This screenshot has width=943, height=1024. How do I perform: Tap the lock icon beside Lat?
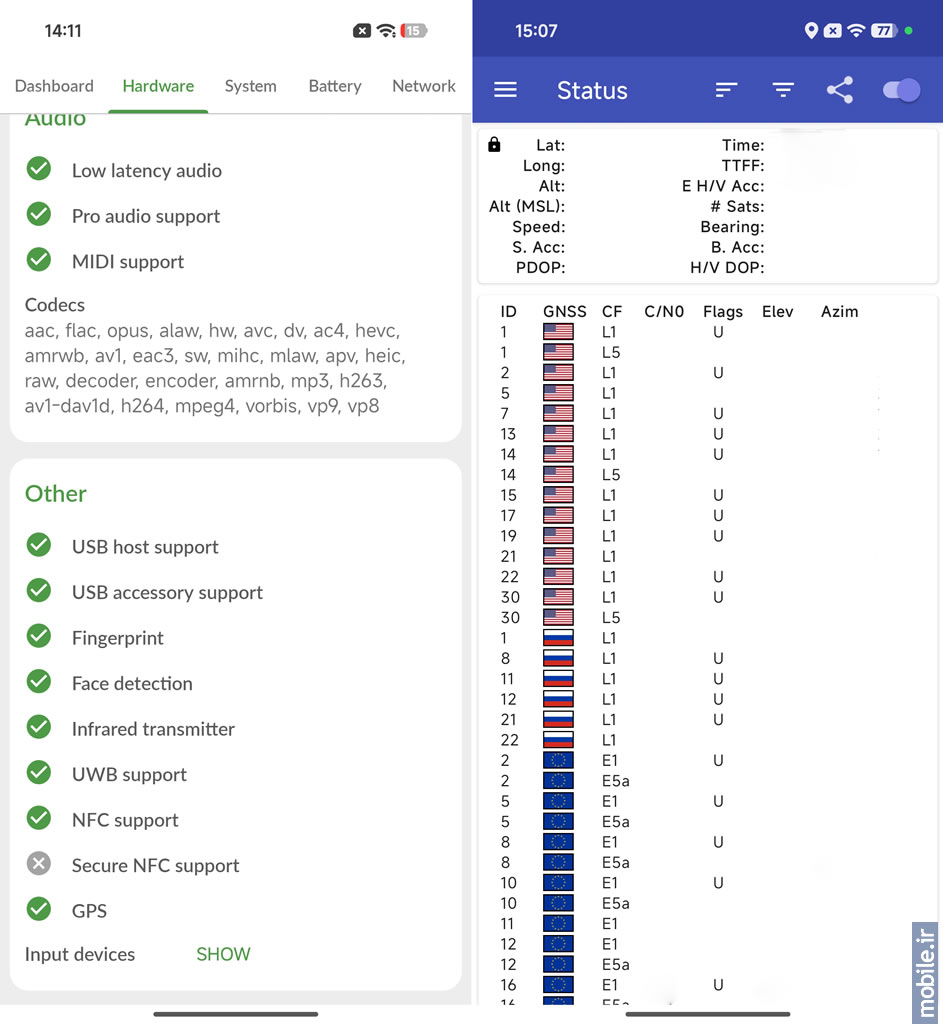tap(494, 145)
